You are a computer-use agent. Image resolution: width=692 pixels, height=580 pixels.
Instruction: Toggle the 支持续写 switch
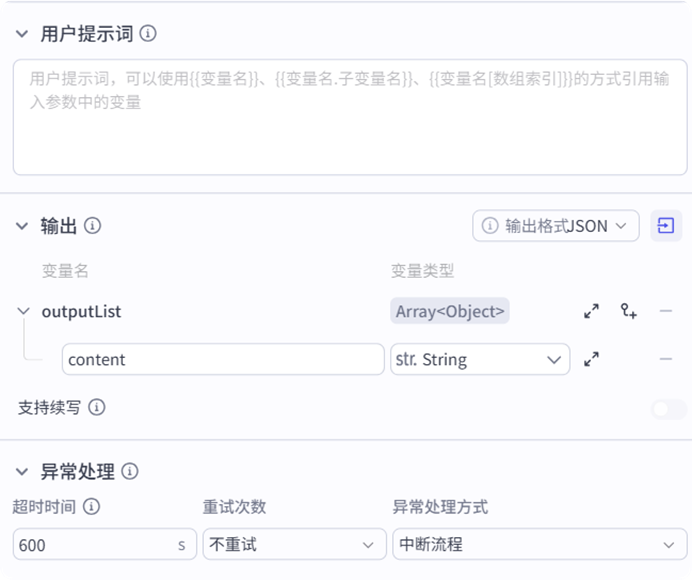(668, 408)
